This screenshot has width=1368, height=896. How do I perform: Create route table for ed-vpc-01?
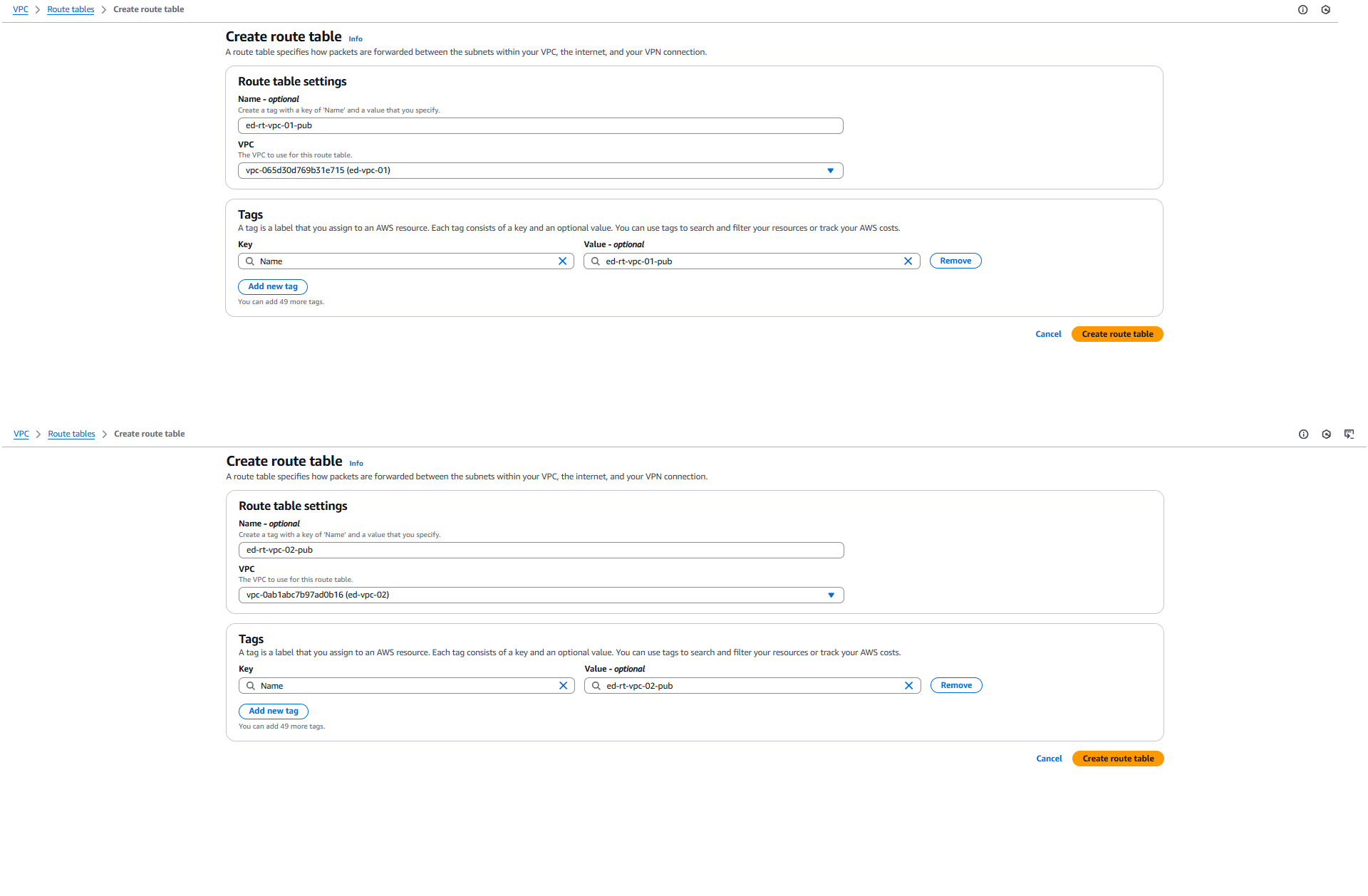[x=1117, y=334]
